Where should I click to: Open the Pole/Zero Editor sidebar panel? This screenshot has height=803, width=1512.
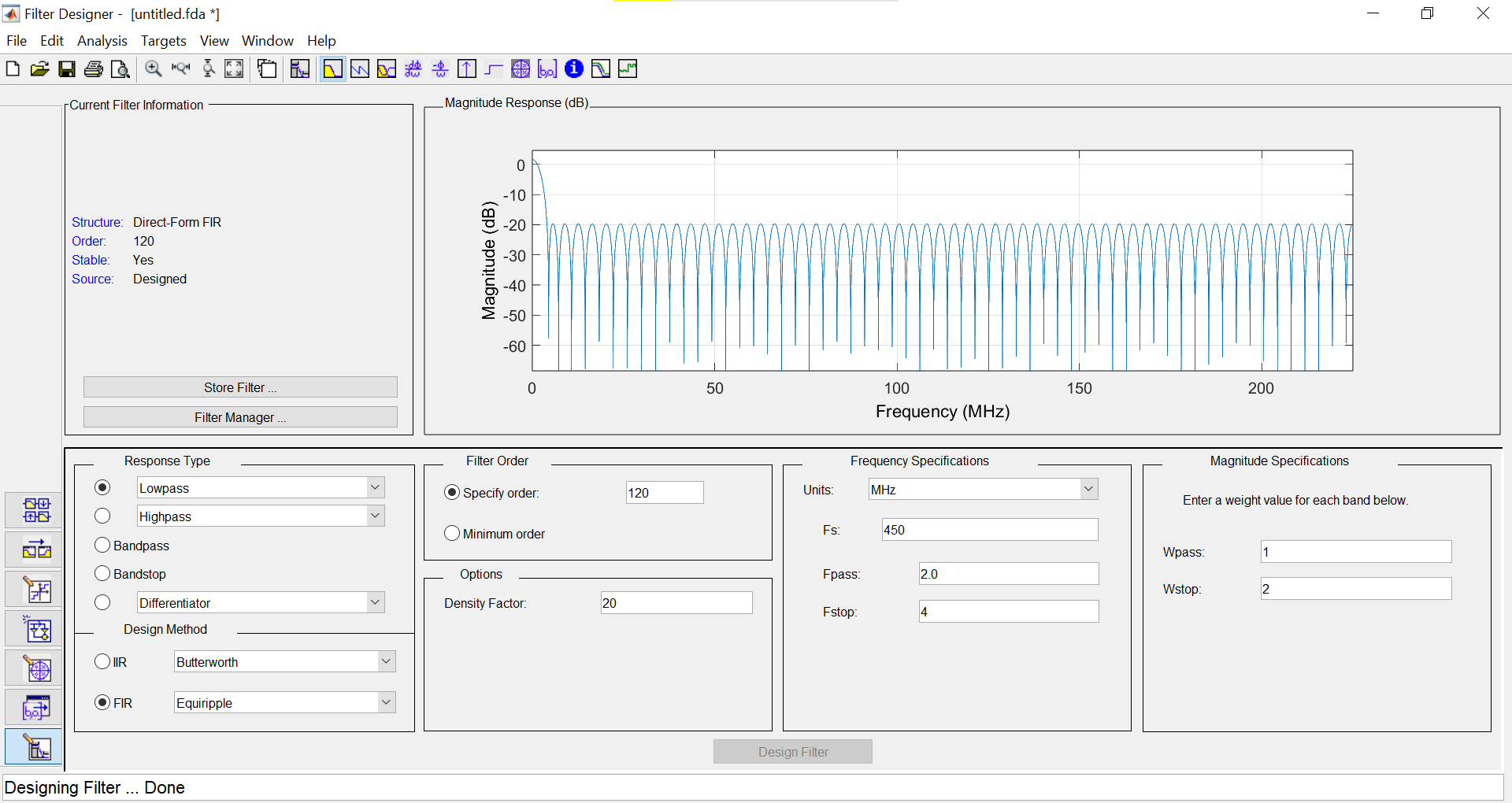(34, 668)
